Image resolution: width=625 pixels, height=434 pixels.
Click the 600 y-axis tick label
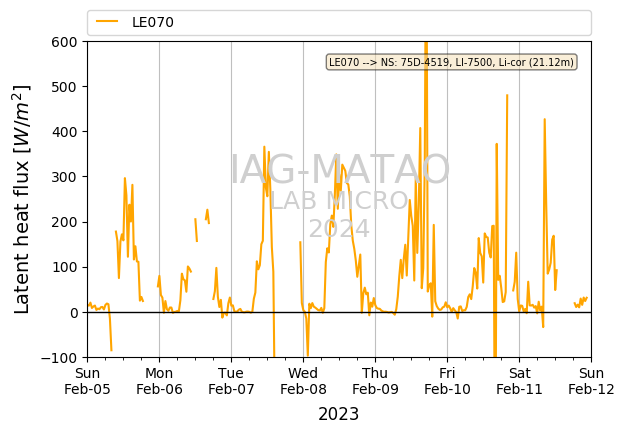pyautogui.click(x=64, y=42)
